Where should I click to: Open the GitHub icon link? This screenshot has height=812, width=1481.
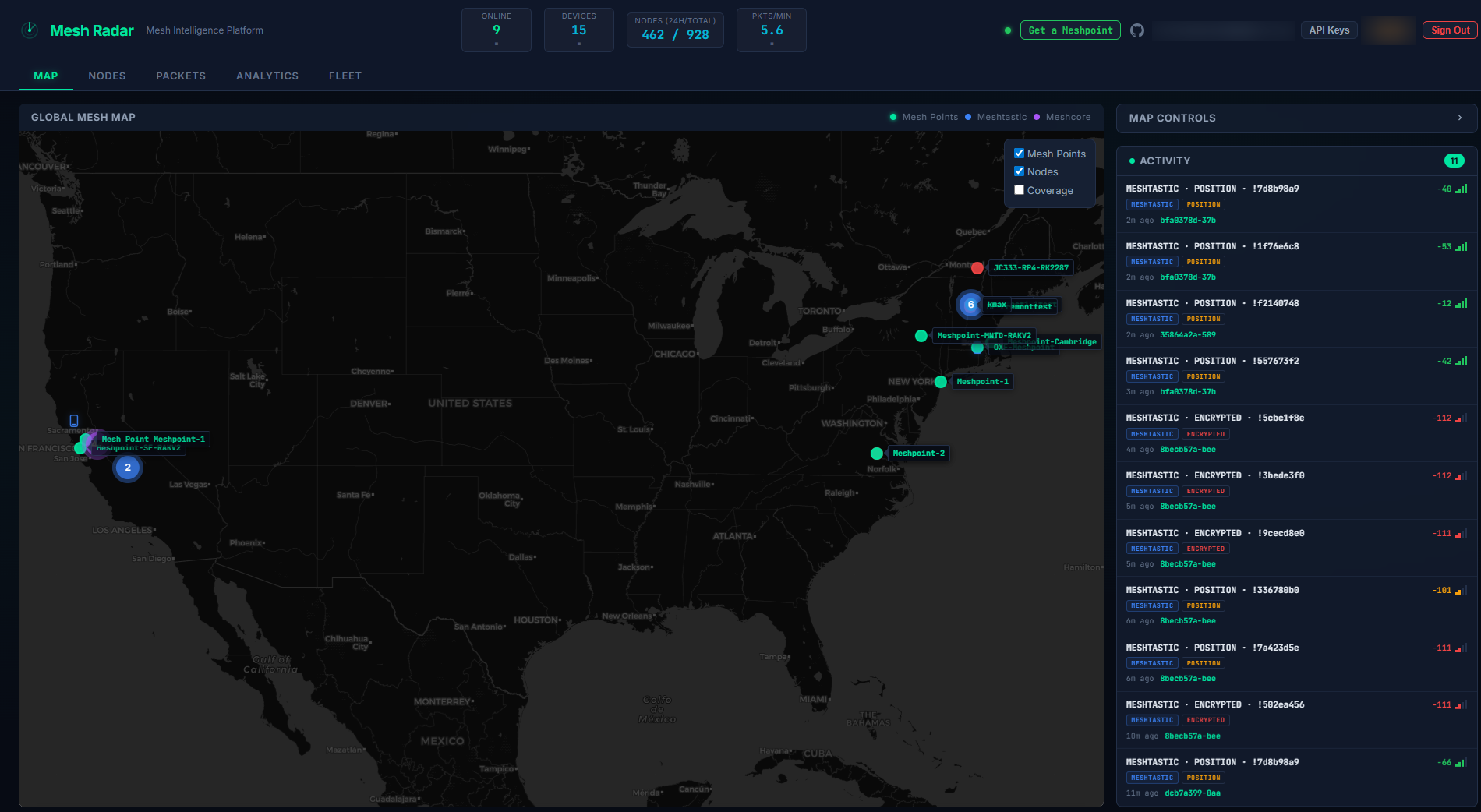tap(1137, 30)
